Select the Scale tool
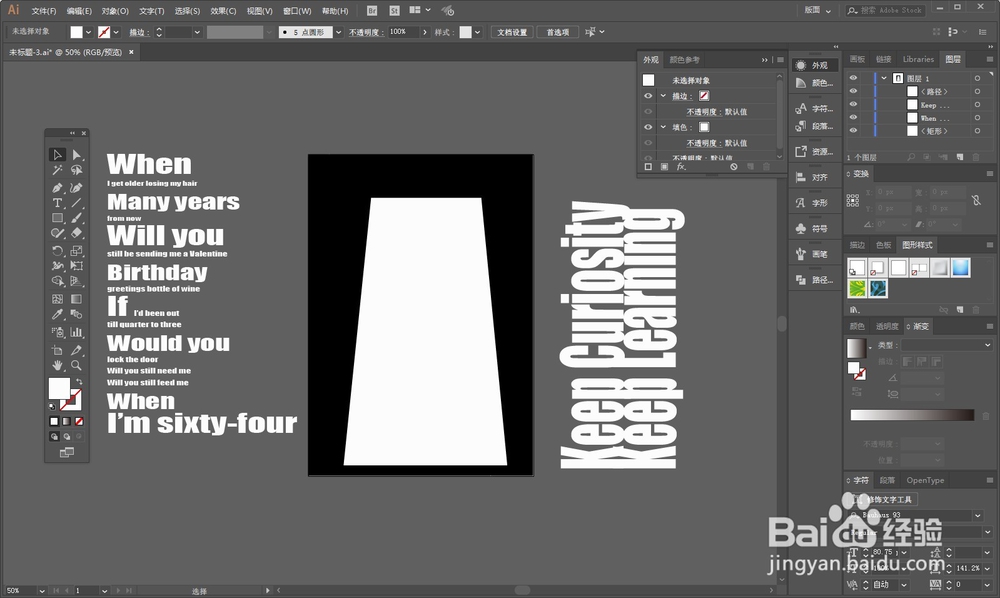 (77, 251)
